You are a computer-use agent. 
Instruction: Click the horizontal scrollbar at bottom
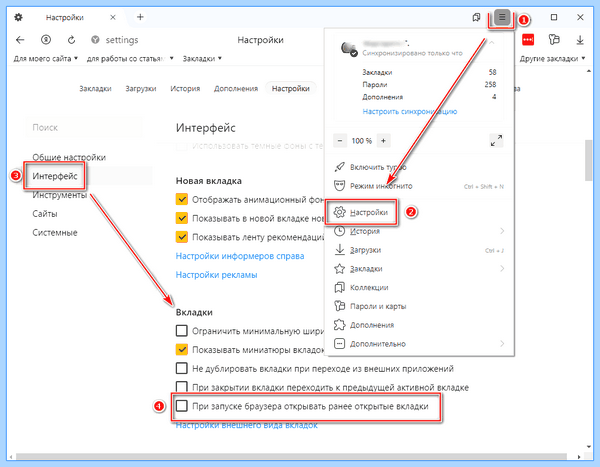(291, 457)
